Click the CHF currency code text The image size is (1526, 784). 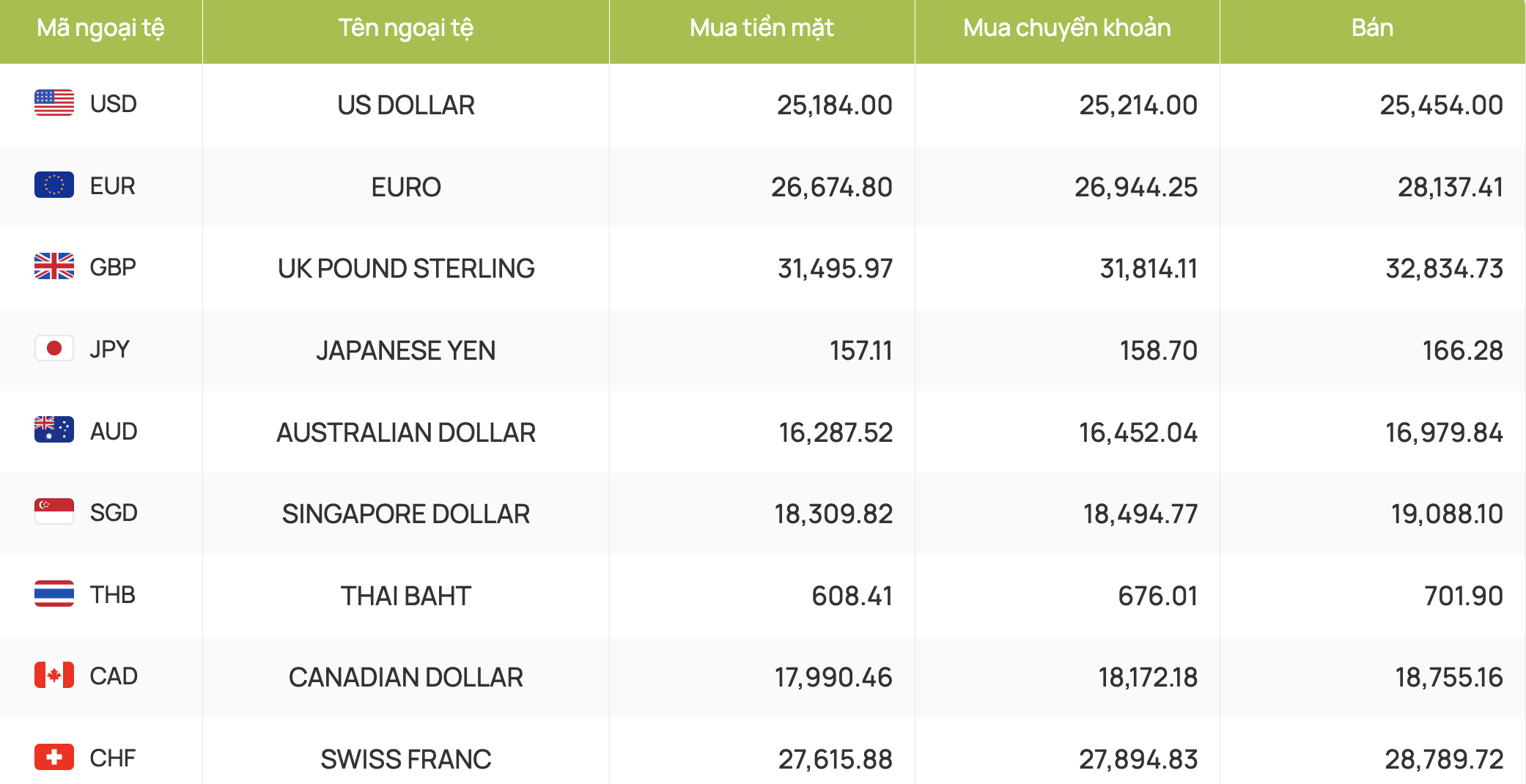point(113,758)
